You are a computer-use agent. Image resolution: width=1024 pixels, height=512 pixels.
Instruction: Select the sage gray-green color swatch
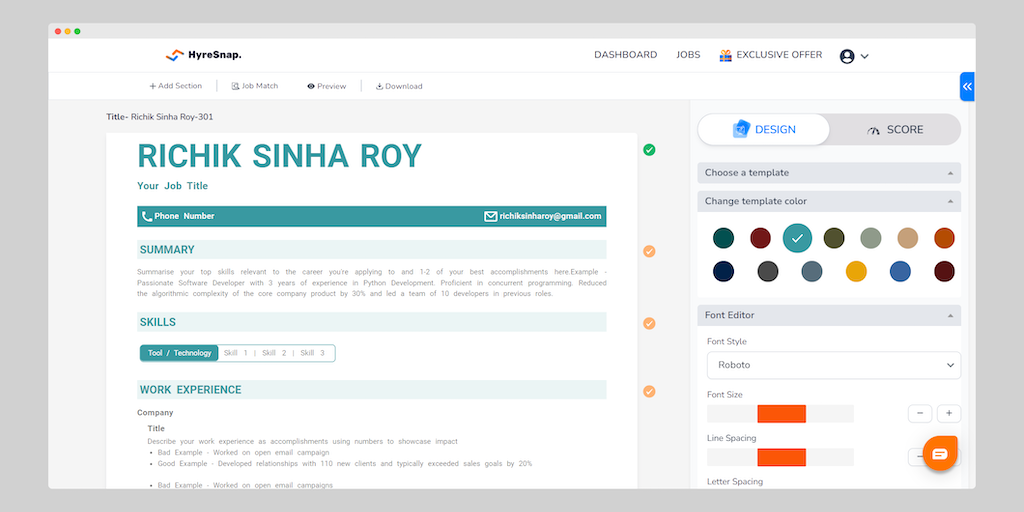coord(871,238)
